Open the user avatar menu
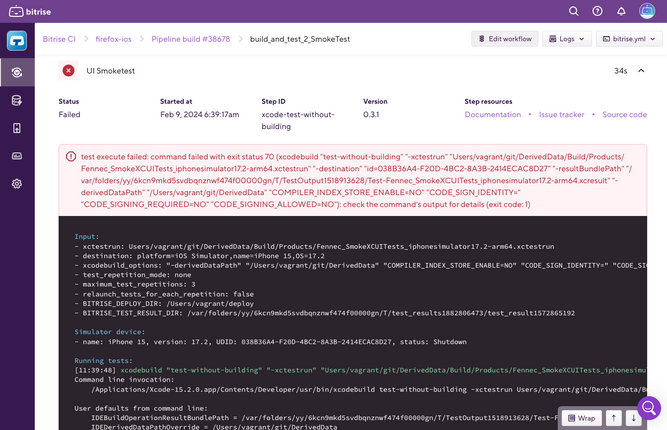 [647, 11]
